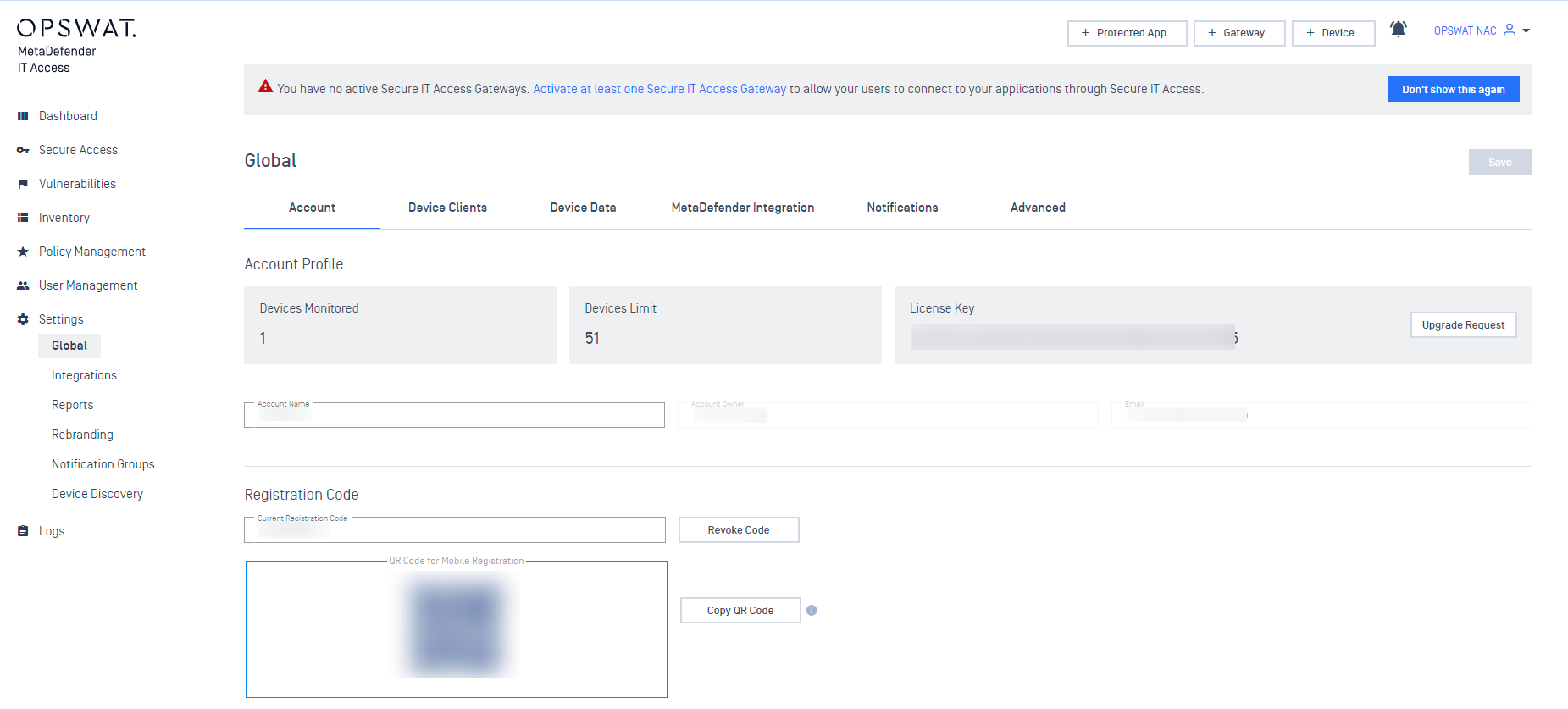
Task: Open Reports under Settings
Action: pos(73,405)
